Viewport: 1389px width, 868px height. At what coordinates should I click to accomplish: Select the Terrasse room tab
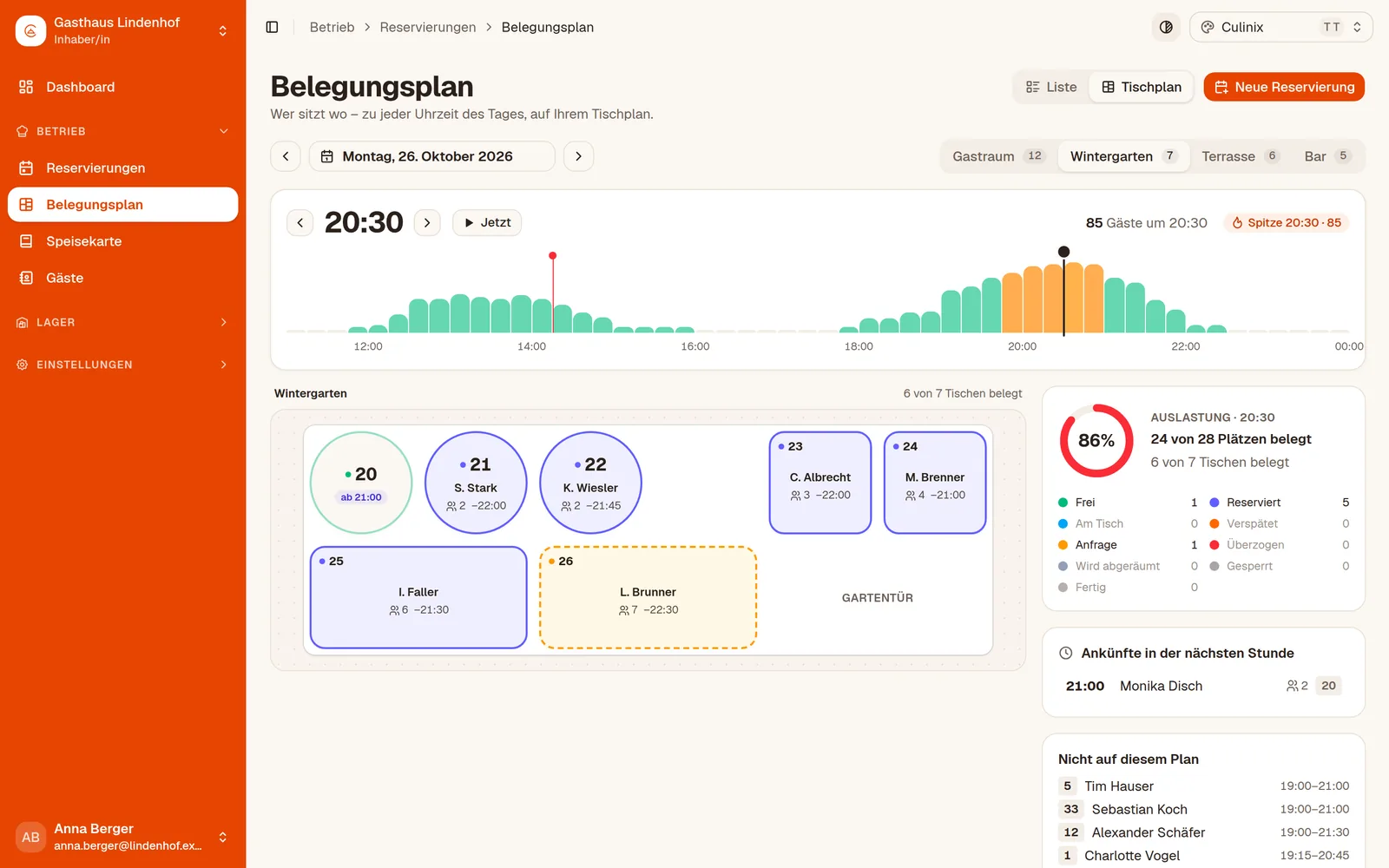tap(1241, 156)
